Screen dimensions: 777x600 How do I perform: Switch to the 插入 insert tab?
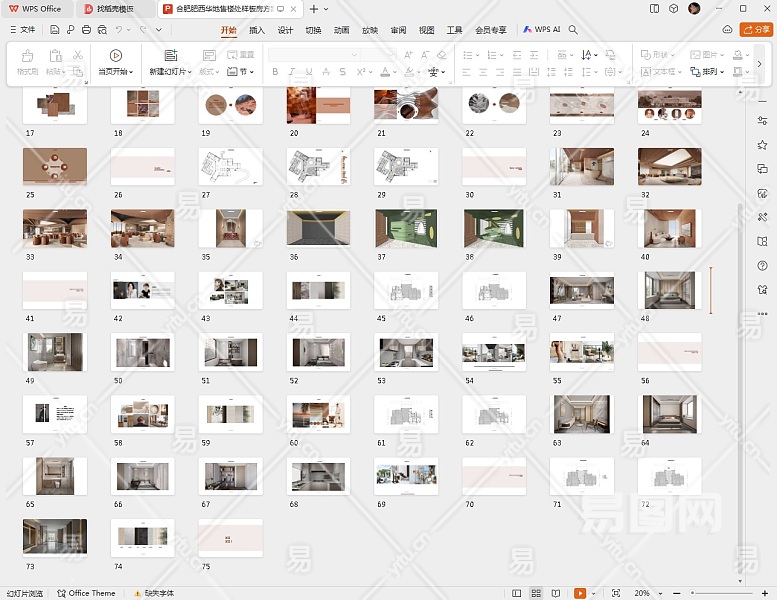tap(257, 30)
